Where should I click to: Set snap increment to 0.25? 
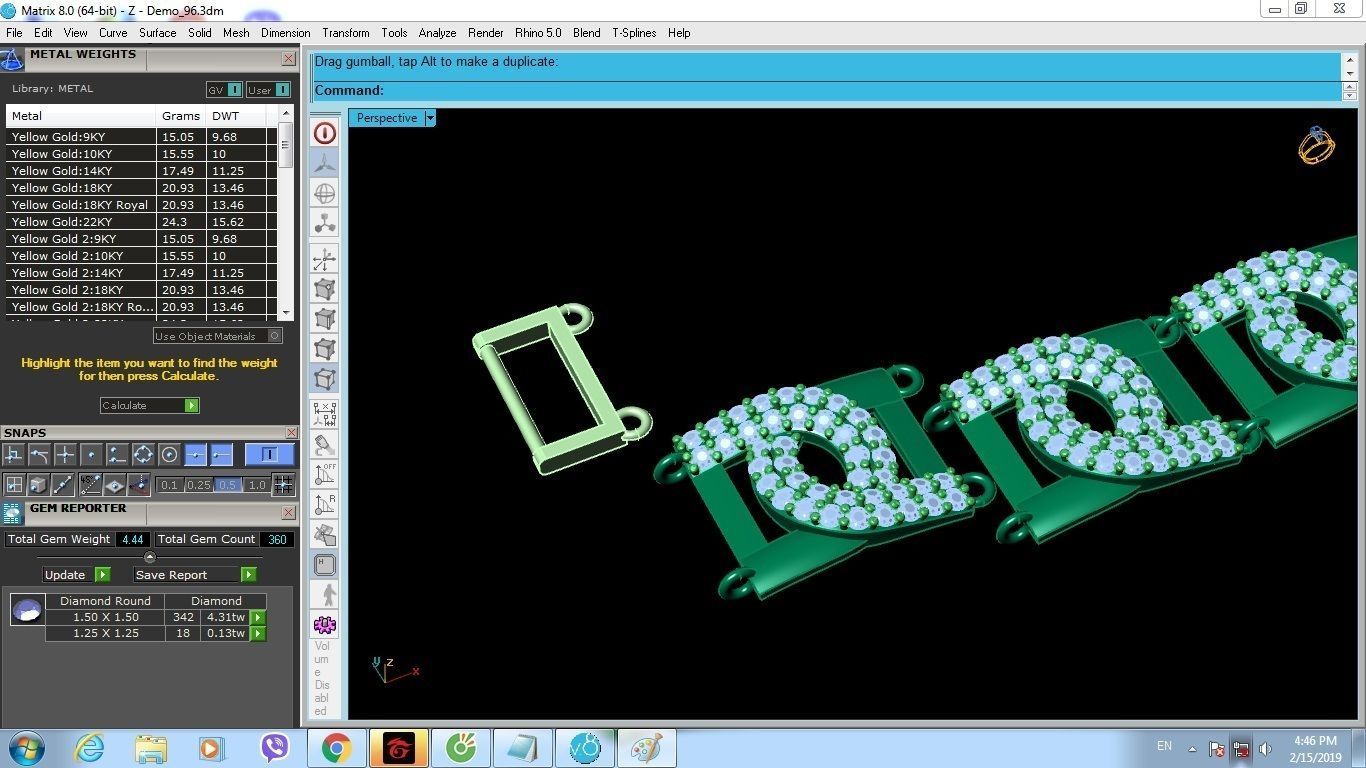click(198, 485)
